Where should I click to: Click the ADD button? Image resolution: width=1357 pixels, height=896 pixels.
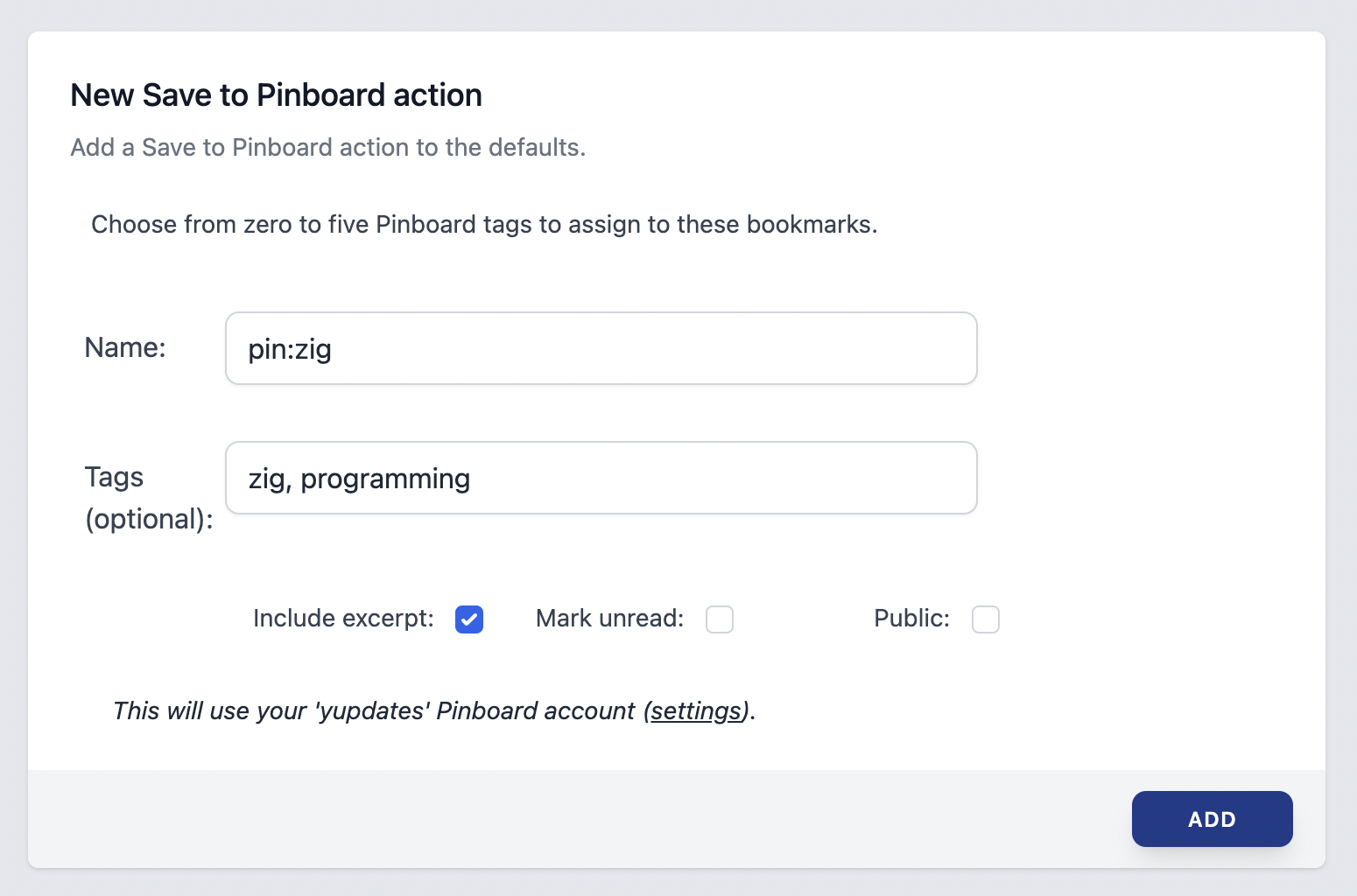pos(1213,819)
